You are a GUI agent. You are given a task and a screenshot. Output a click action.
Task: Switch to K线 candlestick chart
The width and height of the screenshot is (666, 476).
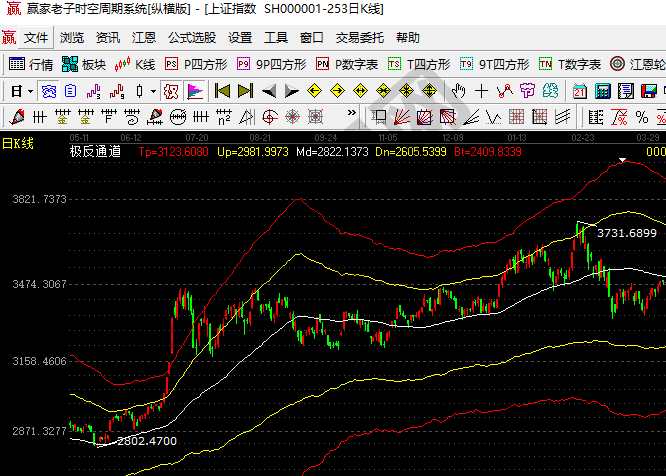tap(135, 64)
